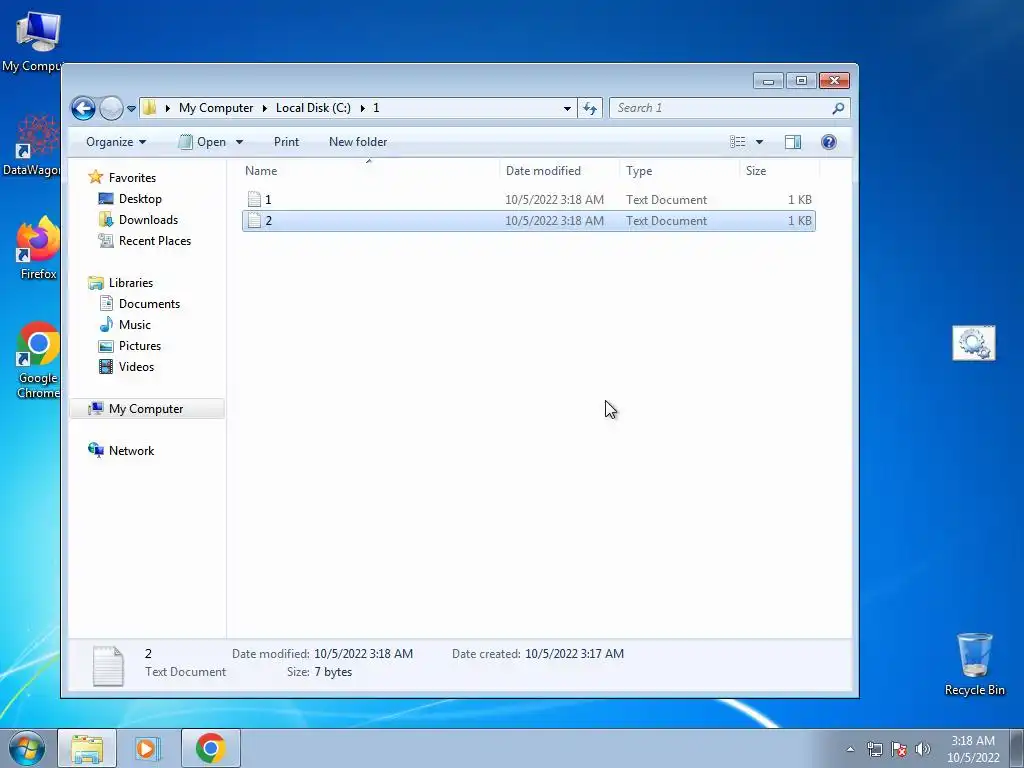The height and width of the screenshot is (768, 1024).
Task: Select My Computer in the address breadcrumb
Action: (216, 108)
